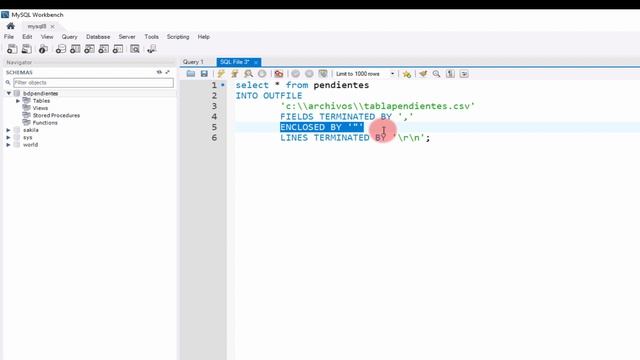This screenshot has width=640, height=360.
Task: Run explain plan magnifier-lightning icon
Action: coord(248,74)
